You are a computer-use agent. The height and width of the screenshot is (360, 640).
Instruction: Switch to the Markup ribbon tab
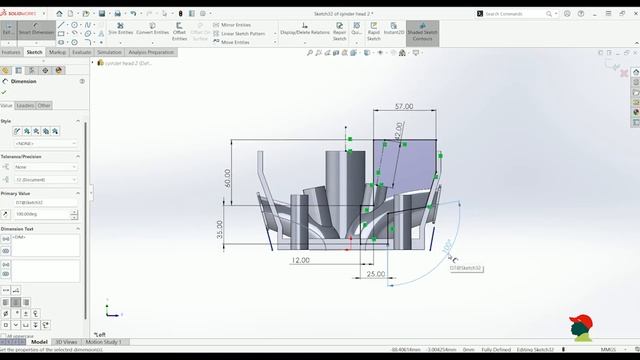tap(57, 52)
